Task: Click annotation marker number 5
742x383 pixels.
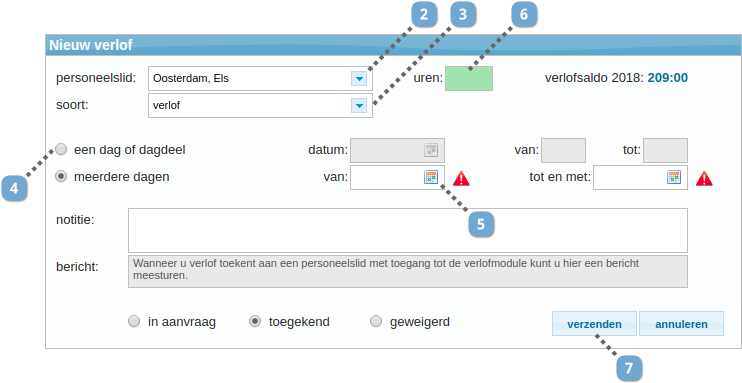Action: click(x=481, y=224)
